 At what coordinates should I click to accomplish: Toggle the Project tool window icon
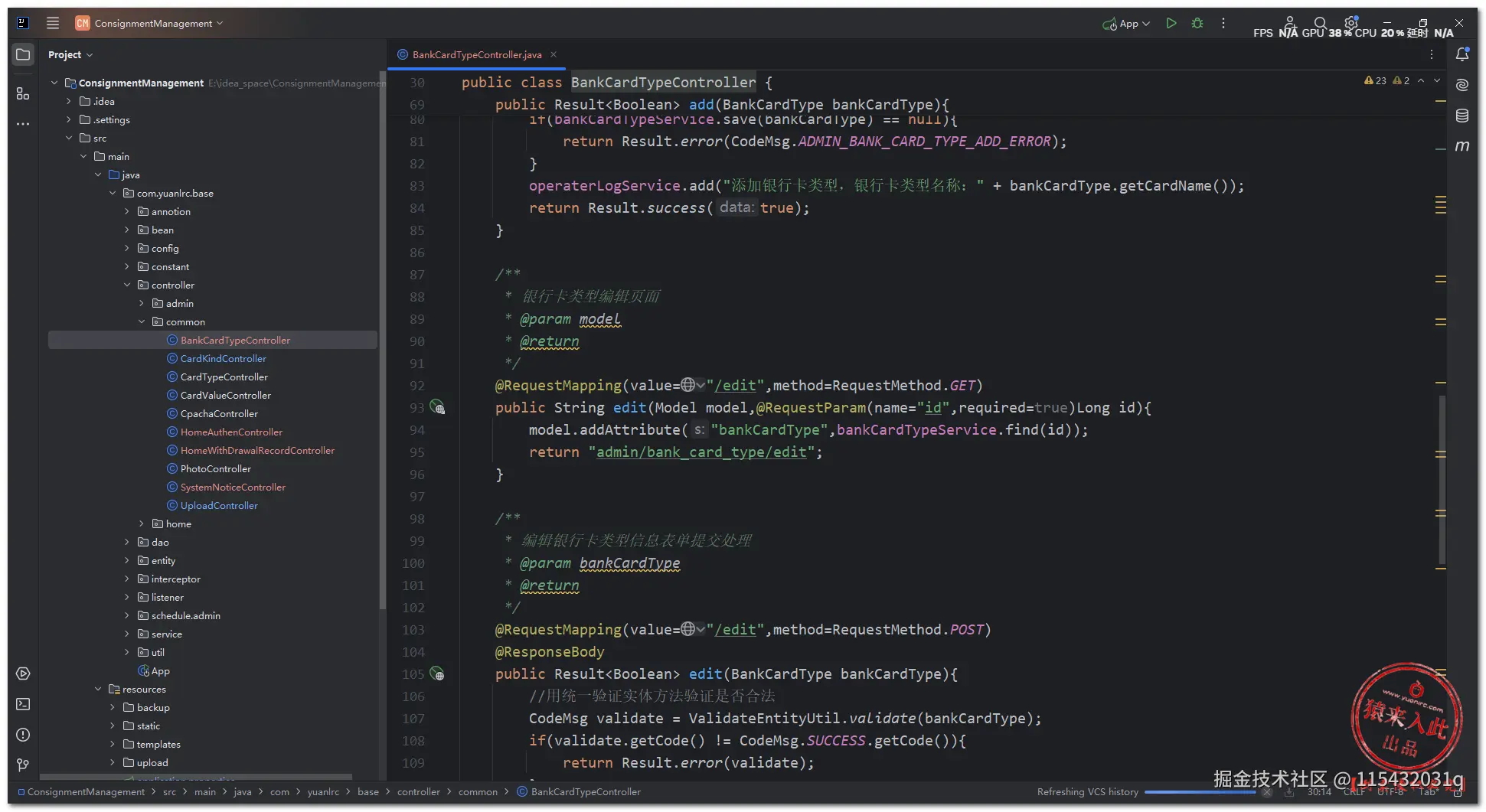[23, 54]
